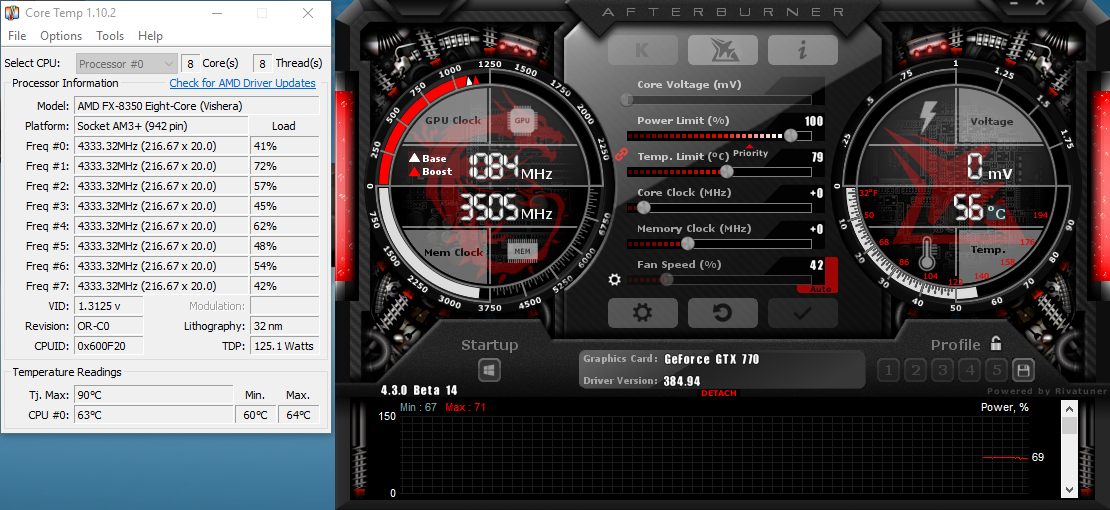Select profile slot 5

[997, 370]
